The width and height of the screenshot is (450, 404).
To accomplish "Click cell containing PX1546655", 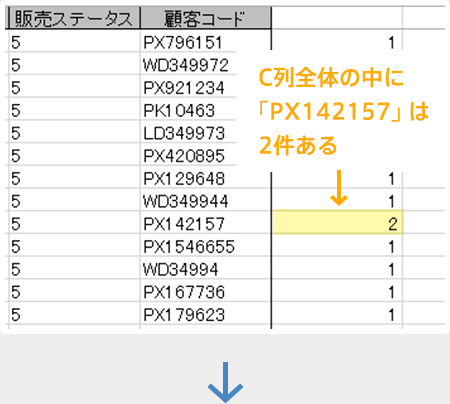I will (206, 245).
